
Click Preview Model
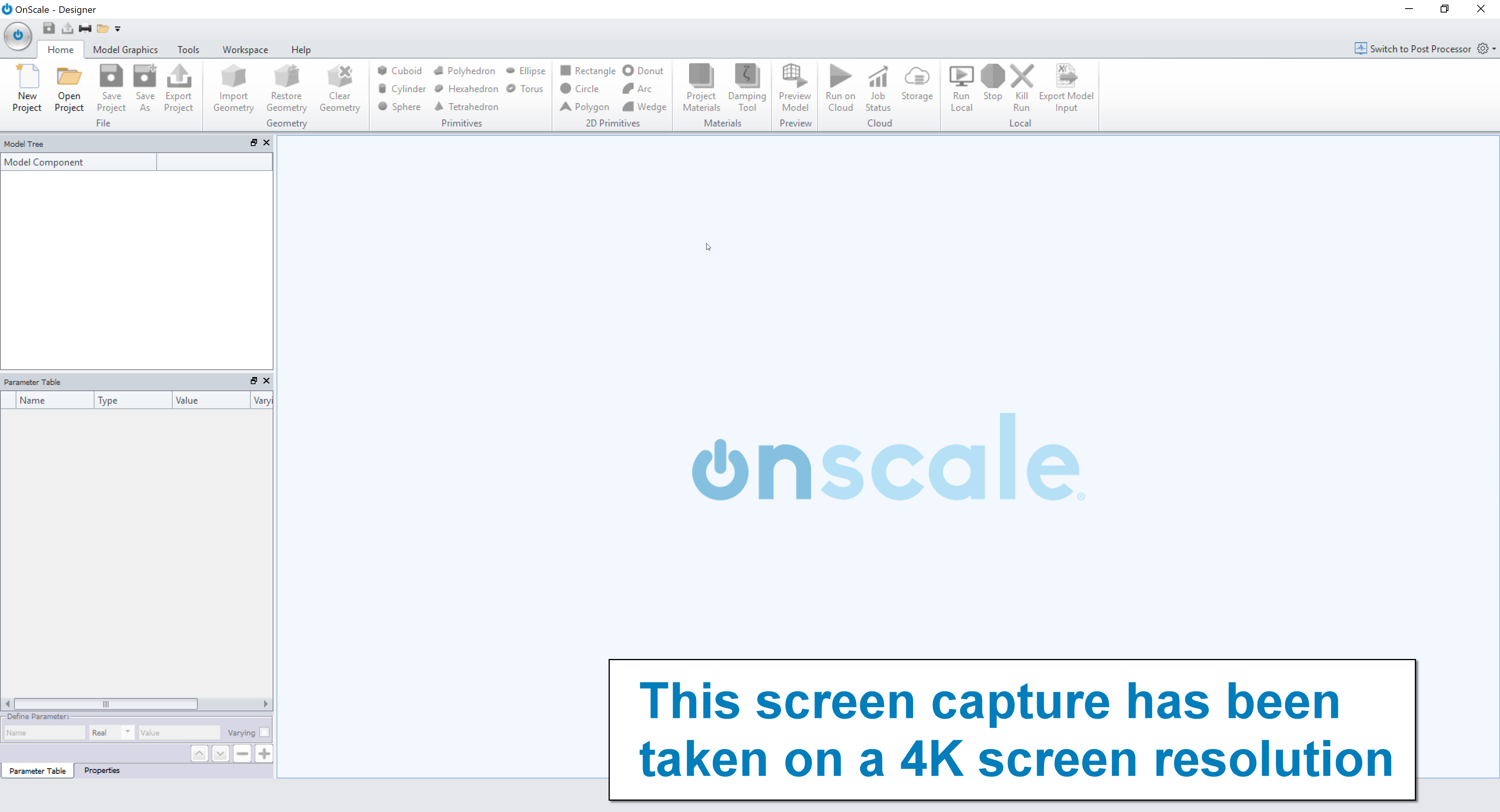[x=795, y=88]
